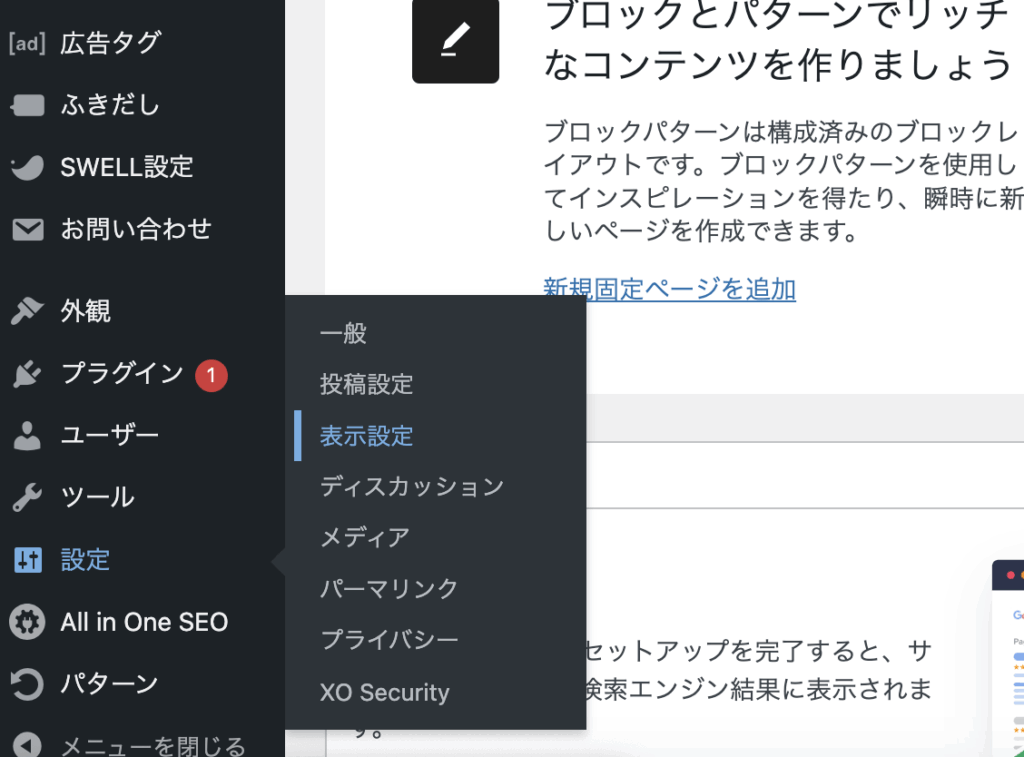Open the 設定 menu in sidebar
1024x757 pixels.
(85, 560)
